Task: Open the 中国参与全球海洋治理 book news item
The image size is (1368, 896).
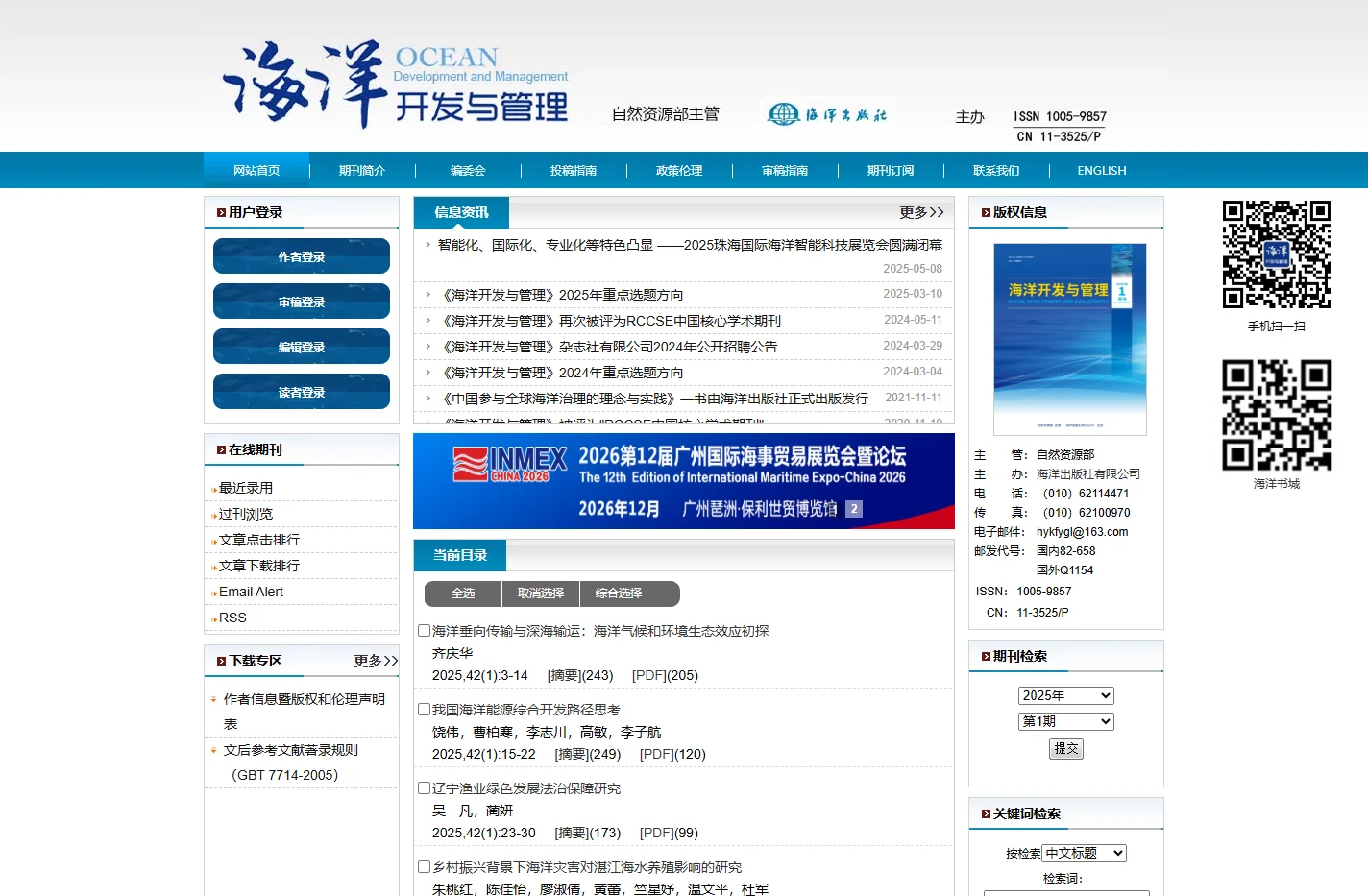Action: (x=653, y=399)
